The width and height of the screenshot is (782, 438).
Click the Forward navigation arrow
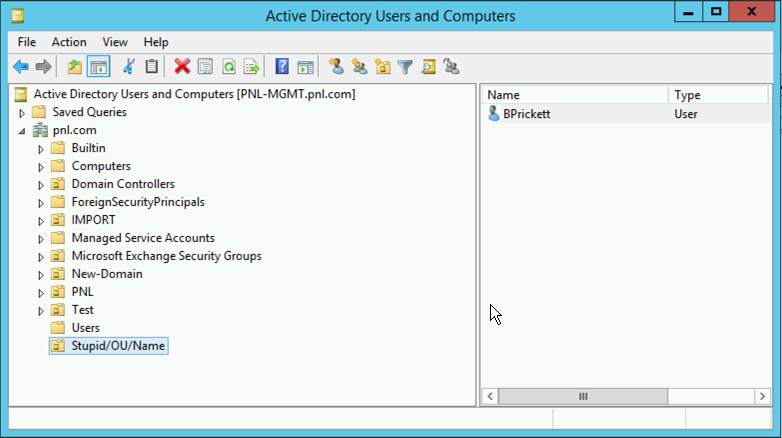coord(44,67)
